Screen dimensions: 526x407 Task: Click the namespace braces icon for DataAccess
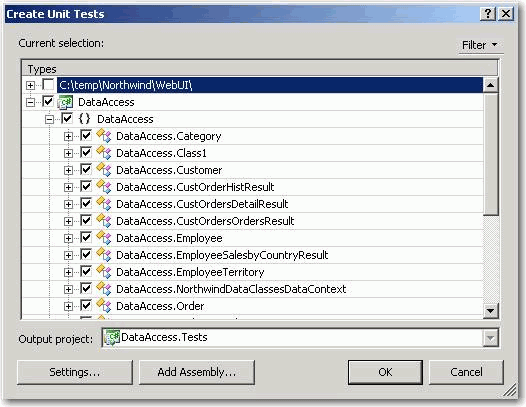(x=84, y=119)
